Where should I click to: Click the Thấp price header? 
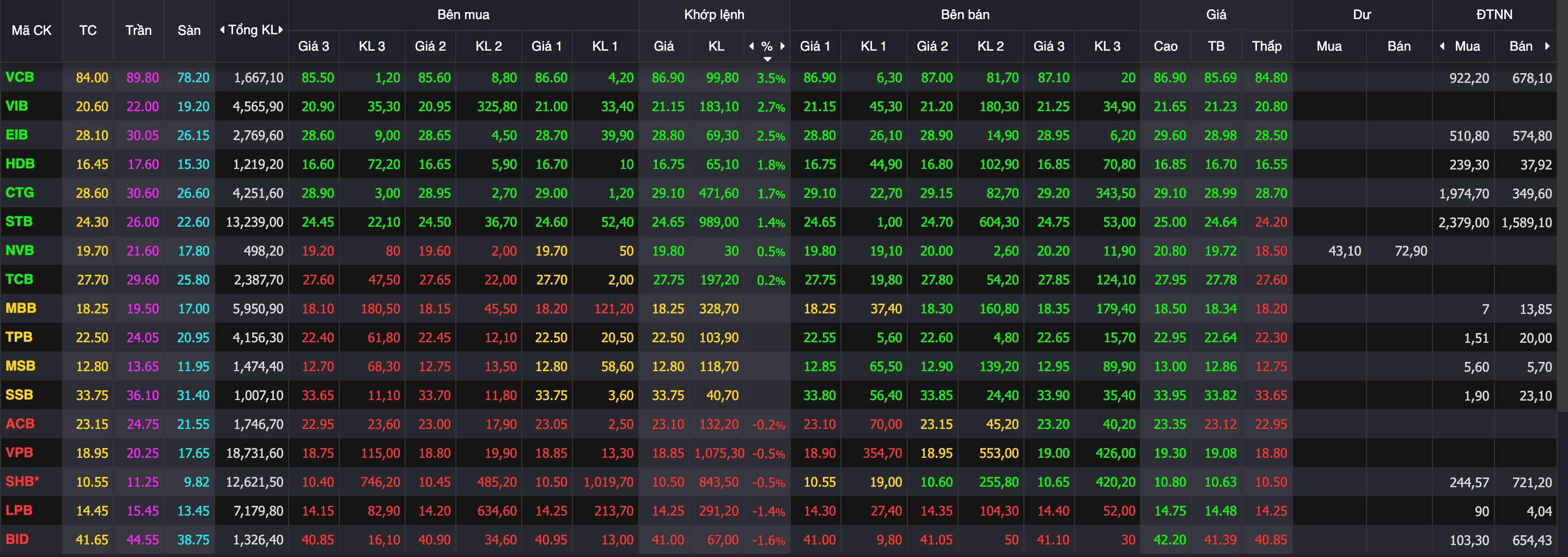click(1267, 46)
